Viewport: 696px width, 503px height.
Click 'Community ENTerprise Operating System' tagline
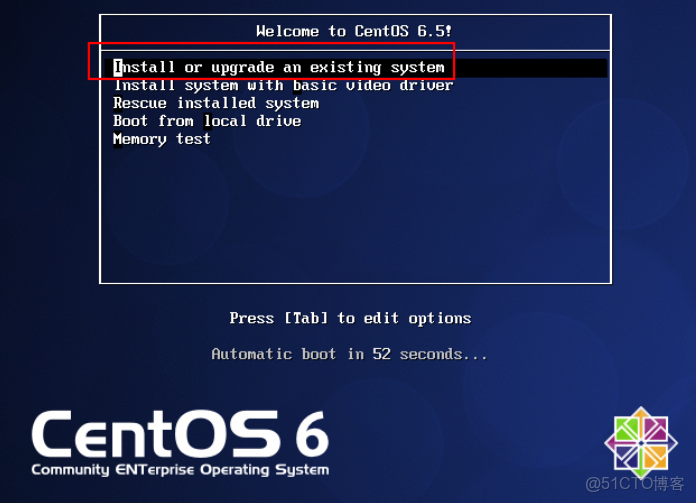click(180, 470)
